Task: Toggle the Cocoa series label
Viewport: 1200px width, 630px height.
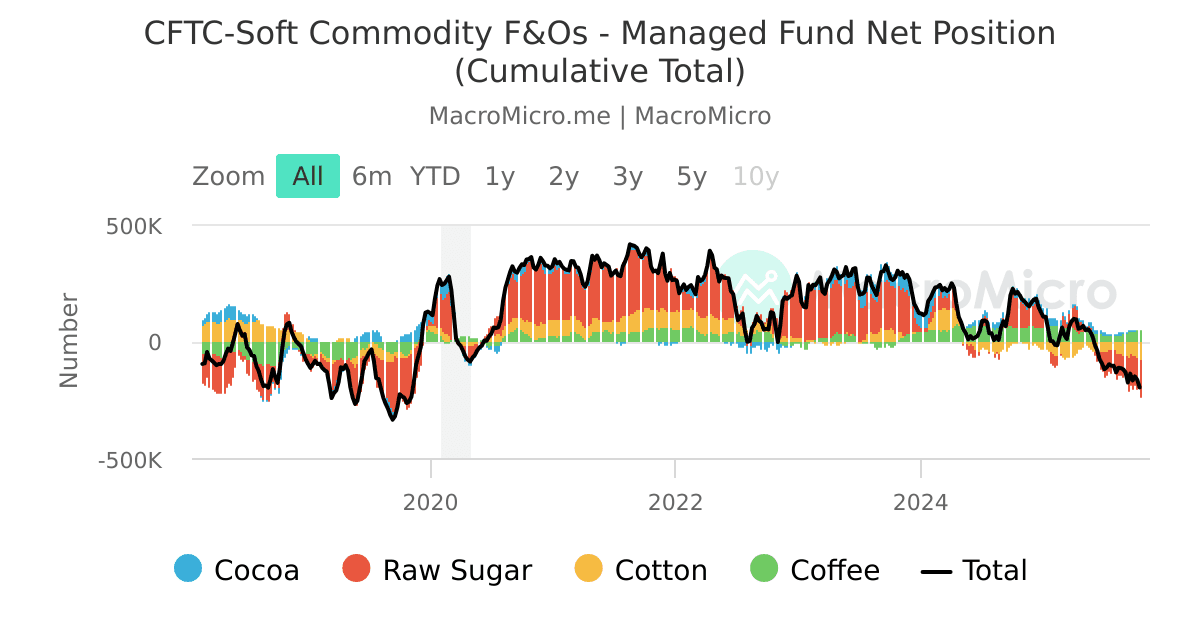Action: click(x=257, y=570)
